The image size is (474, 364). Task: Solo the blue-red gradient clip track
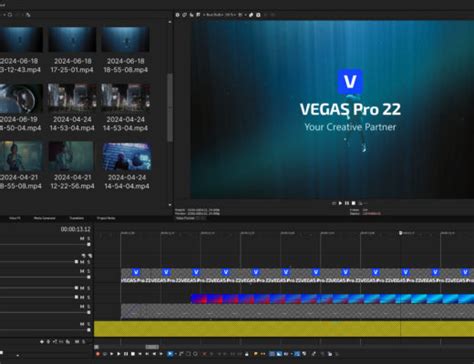point(89,297)
